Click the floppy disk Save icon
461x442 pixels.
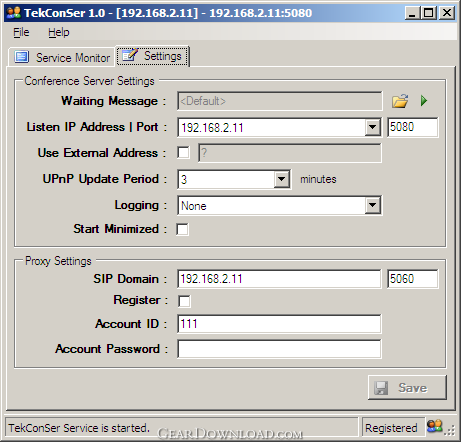pyautogui.click(x=381, y=388)
